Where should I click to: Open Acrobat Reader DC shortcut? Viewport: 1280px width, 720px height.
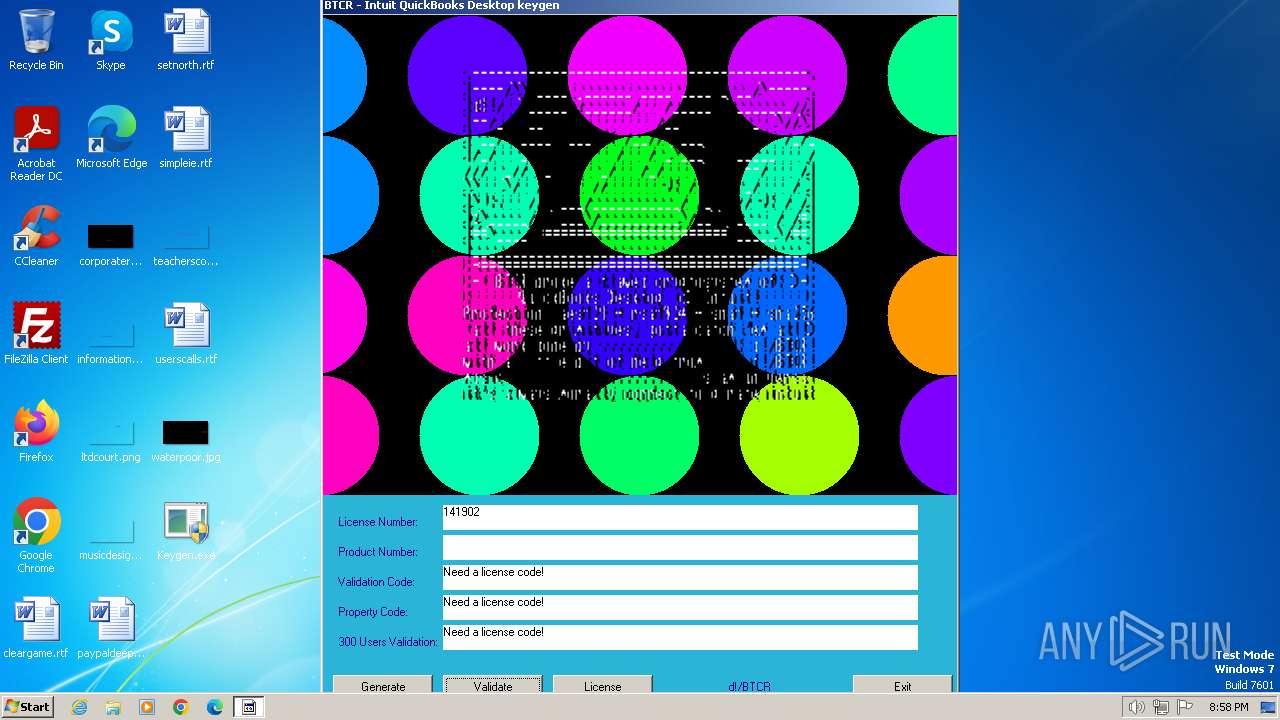[36, 143]
